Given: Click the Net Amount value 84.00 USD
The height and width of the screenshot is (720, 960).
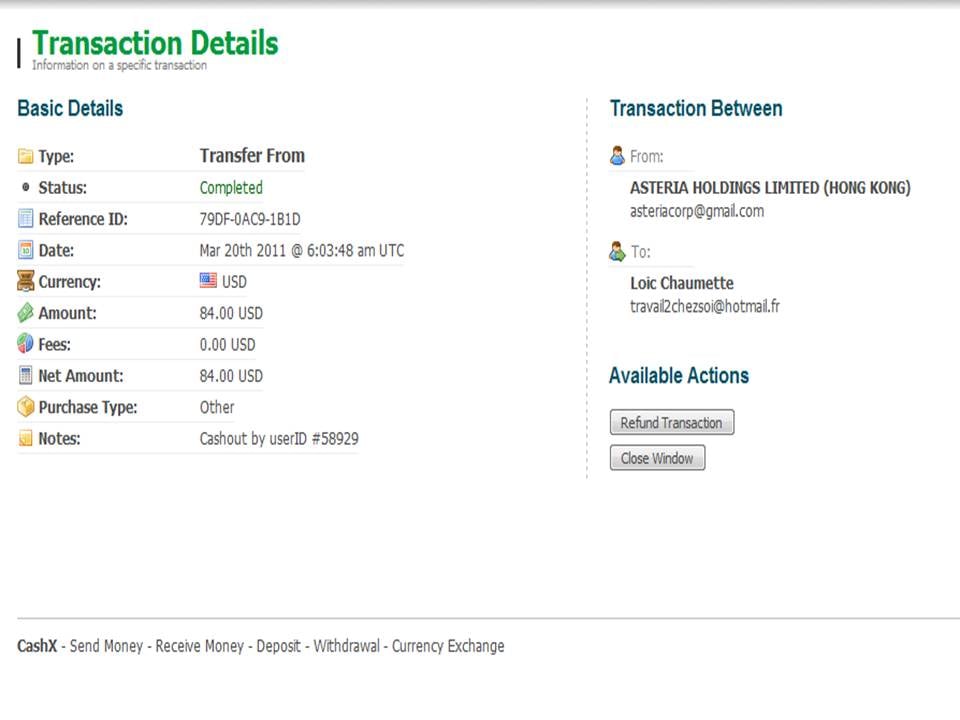Looking at the screenshot, I should [231, 376].
